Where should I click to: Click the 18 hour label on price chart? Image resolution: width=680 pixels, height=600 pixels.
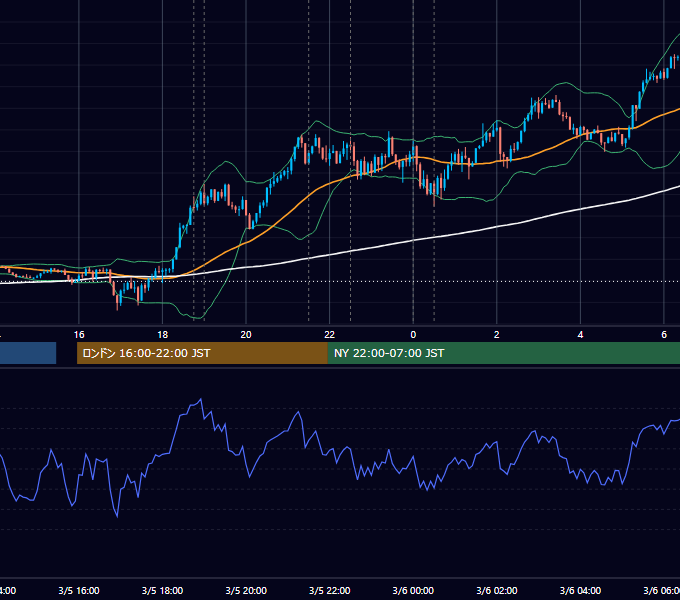[163, 335]
